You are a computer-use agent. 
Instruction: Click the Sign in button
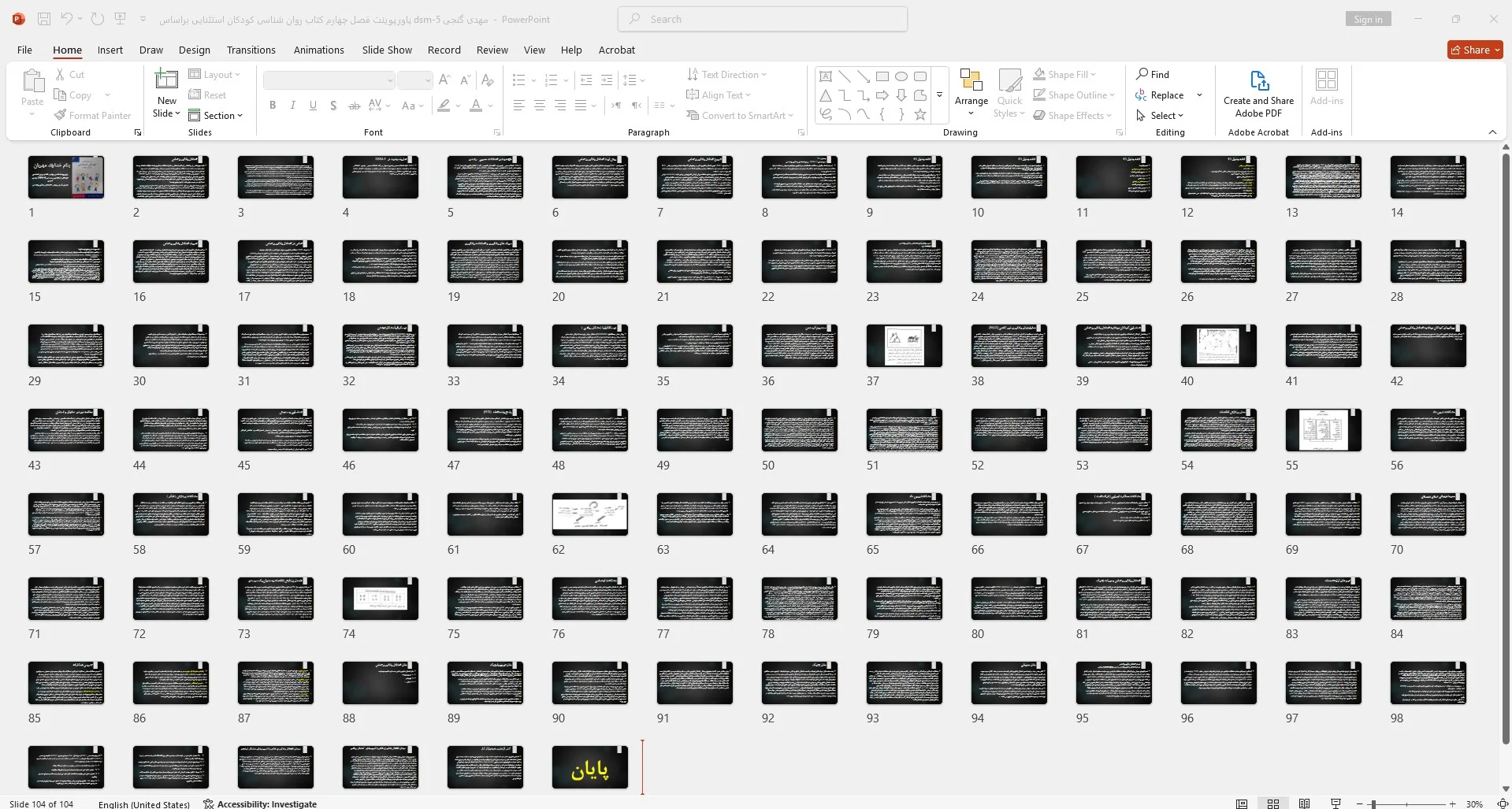[x=1368, y=19]
